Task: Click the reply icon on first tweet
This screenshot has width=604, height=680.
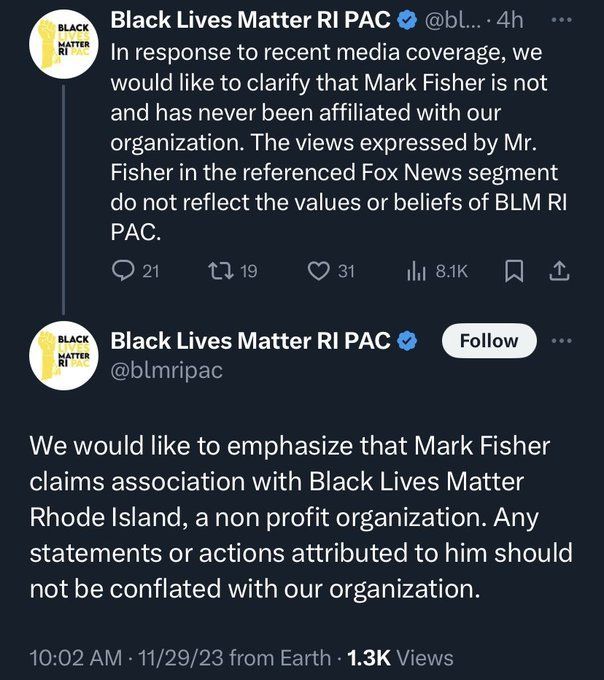Action: pyautogui.click(x=124, y=270)
